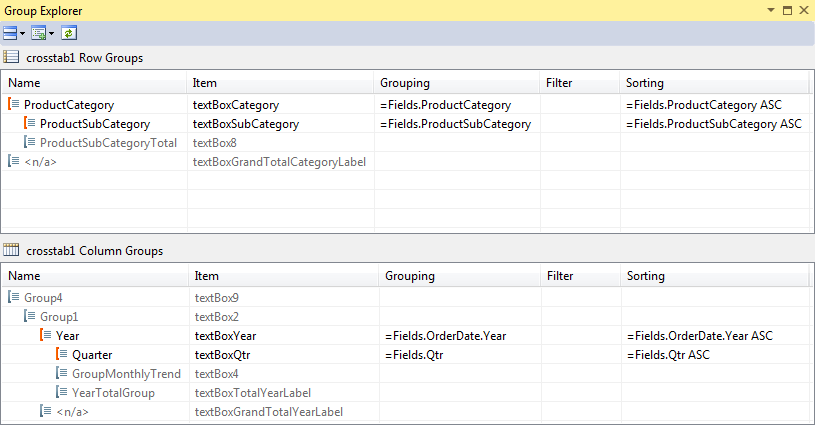Click the =Fields.Qtr grouping cell
Screen dimensions: 815x425
[460, 354]
